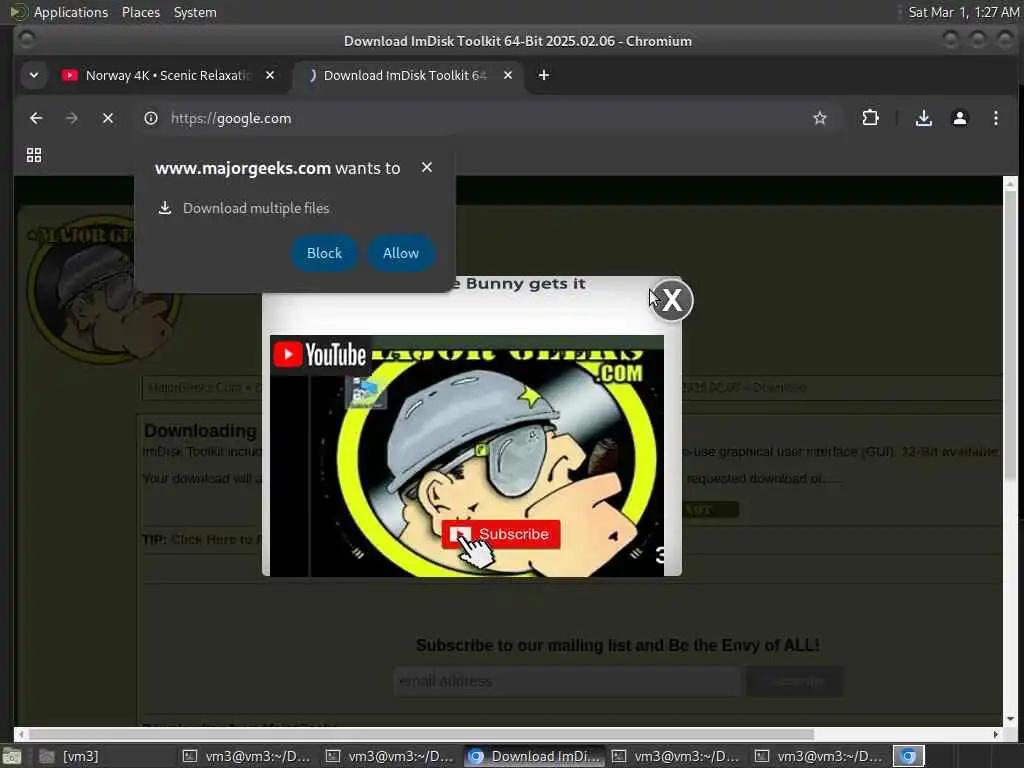Stop loading the page
Image resolution: width=1024 pixels, height=768 pixels.
click(x=108, y=118)
